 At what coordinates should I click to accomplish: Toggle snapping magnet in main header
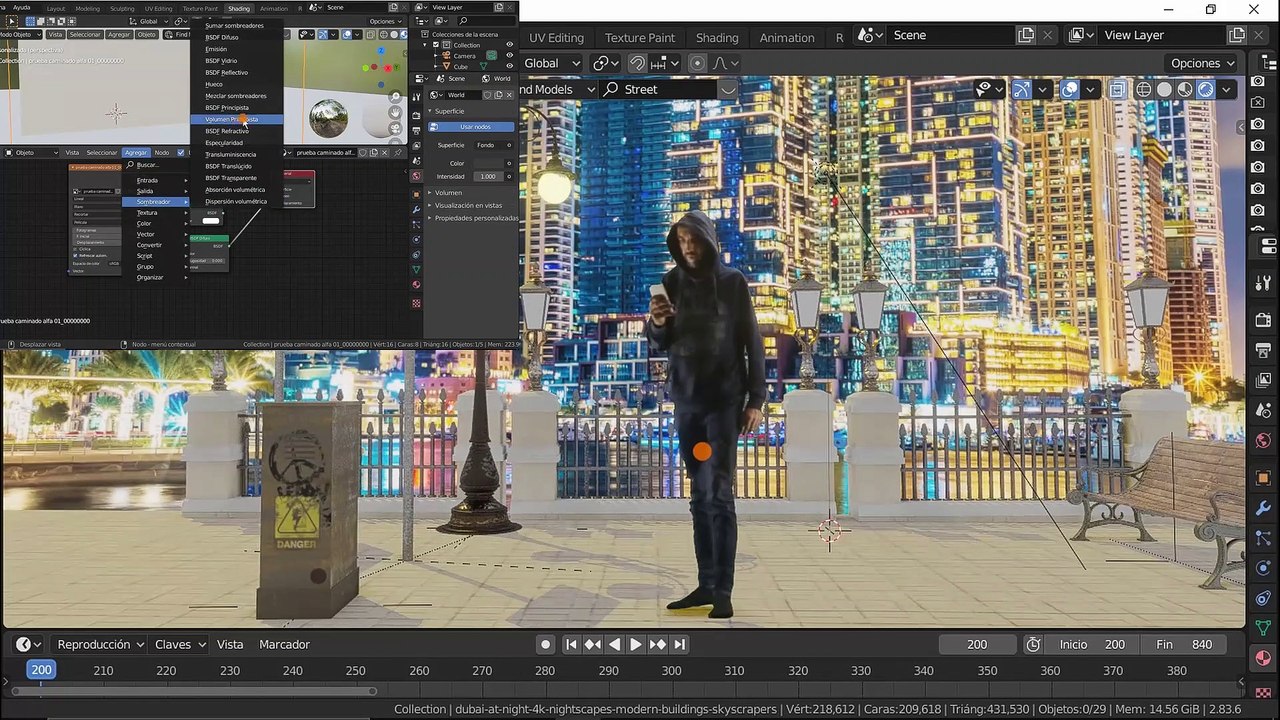(x=637, y=63)
